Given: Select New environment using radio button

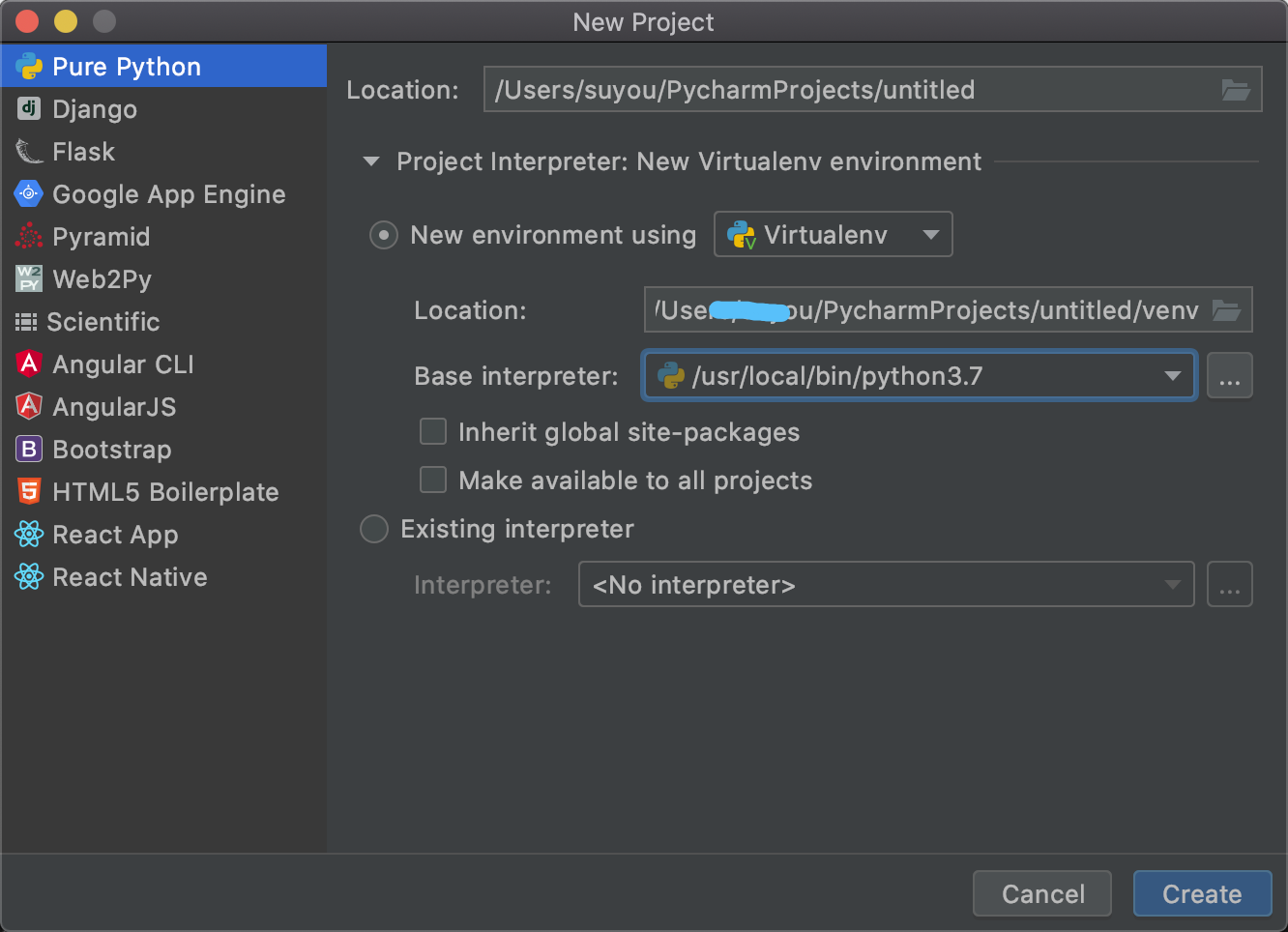Looking at the screenshot, I should [x=384, y=235].
